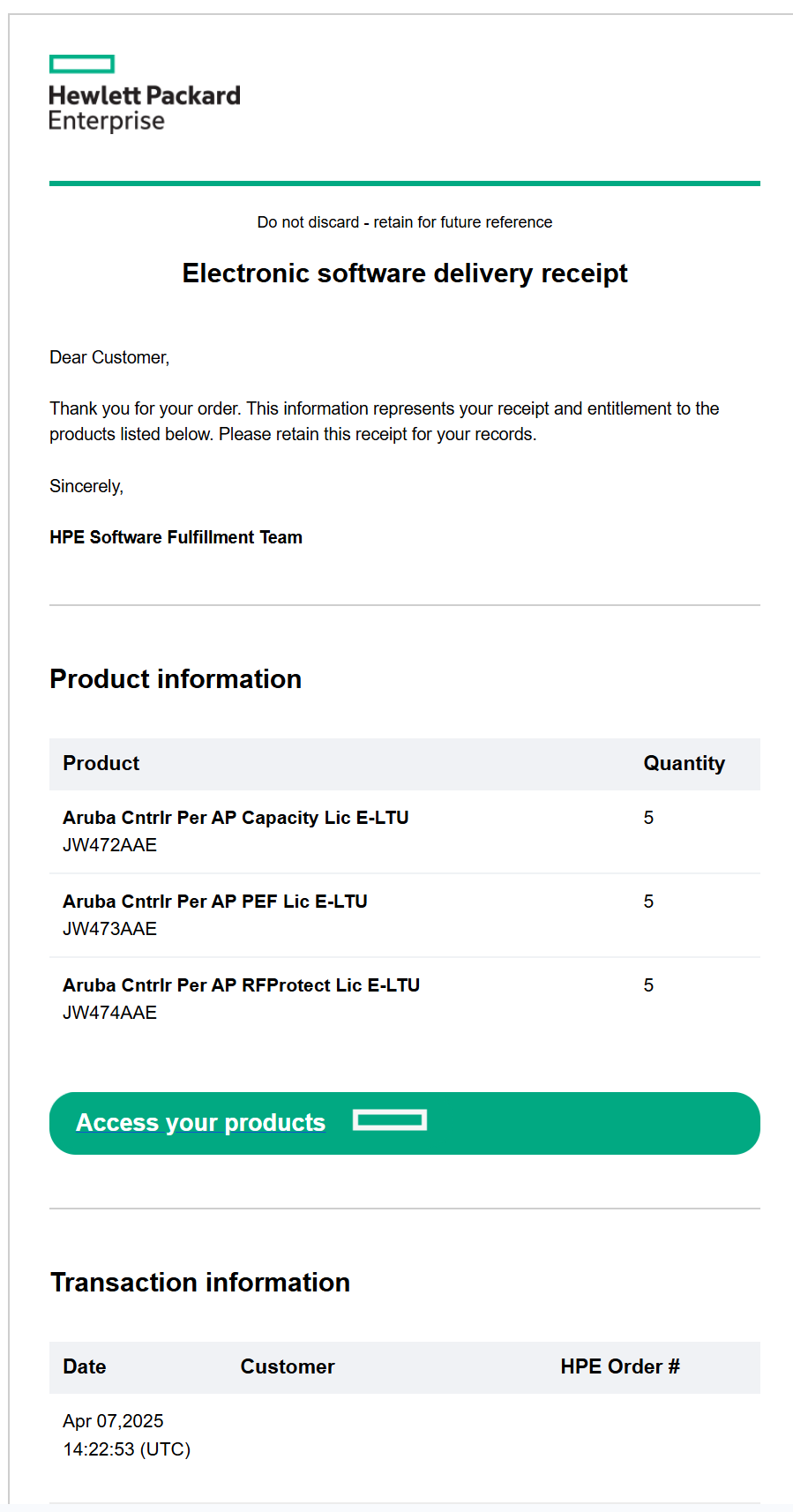Click the Aruba Cntrlr Per AP Capacity Lic row
This screenshot has width=793, height=1512.
pyautogui.click(x=405, y=831)
